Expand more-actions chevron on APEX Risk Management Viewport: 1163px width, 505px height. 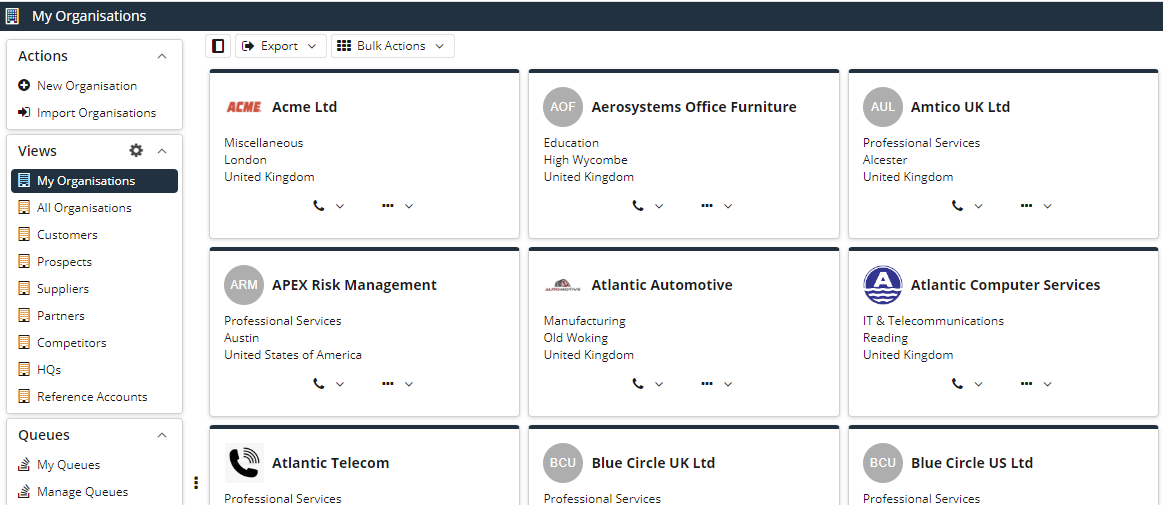point(409,384)
